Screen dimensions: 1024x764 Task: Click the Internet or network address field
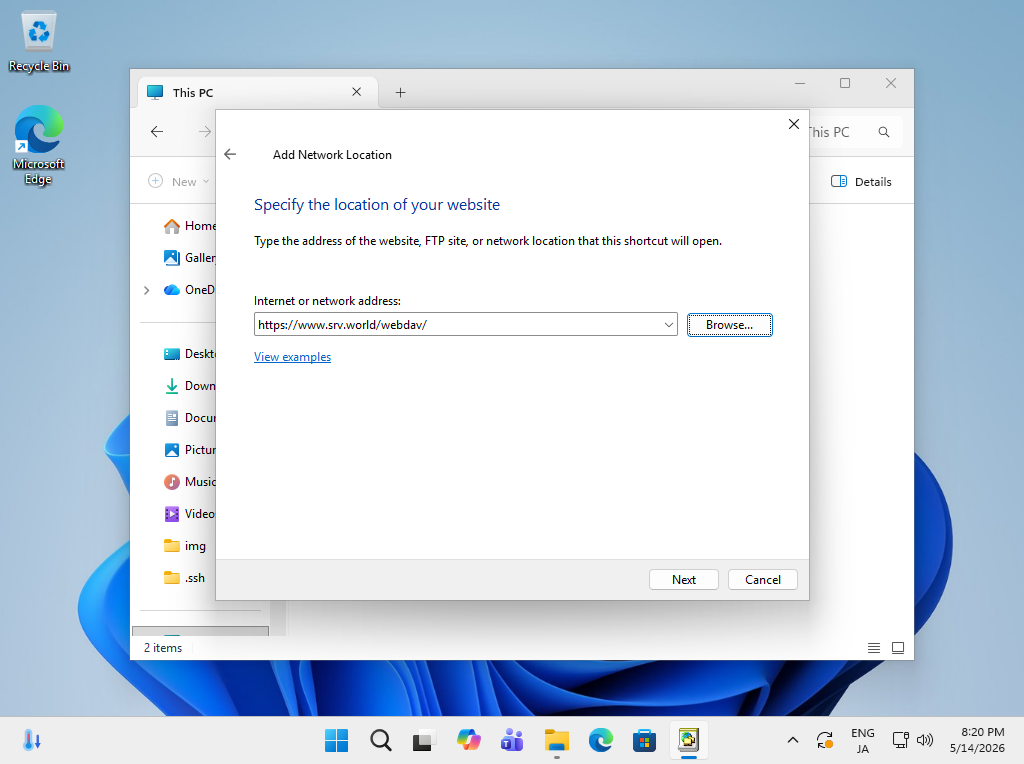465,325
